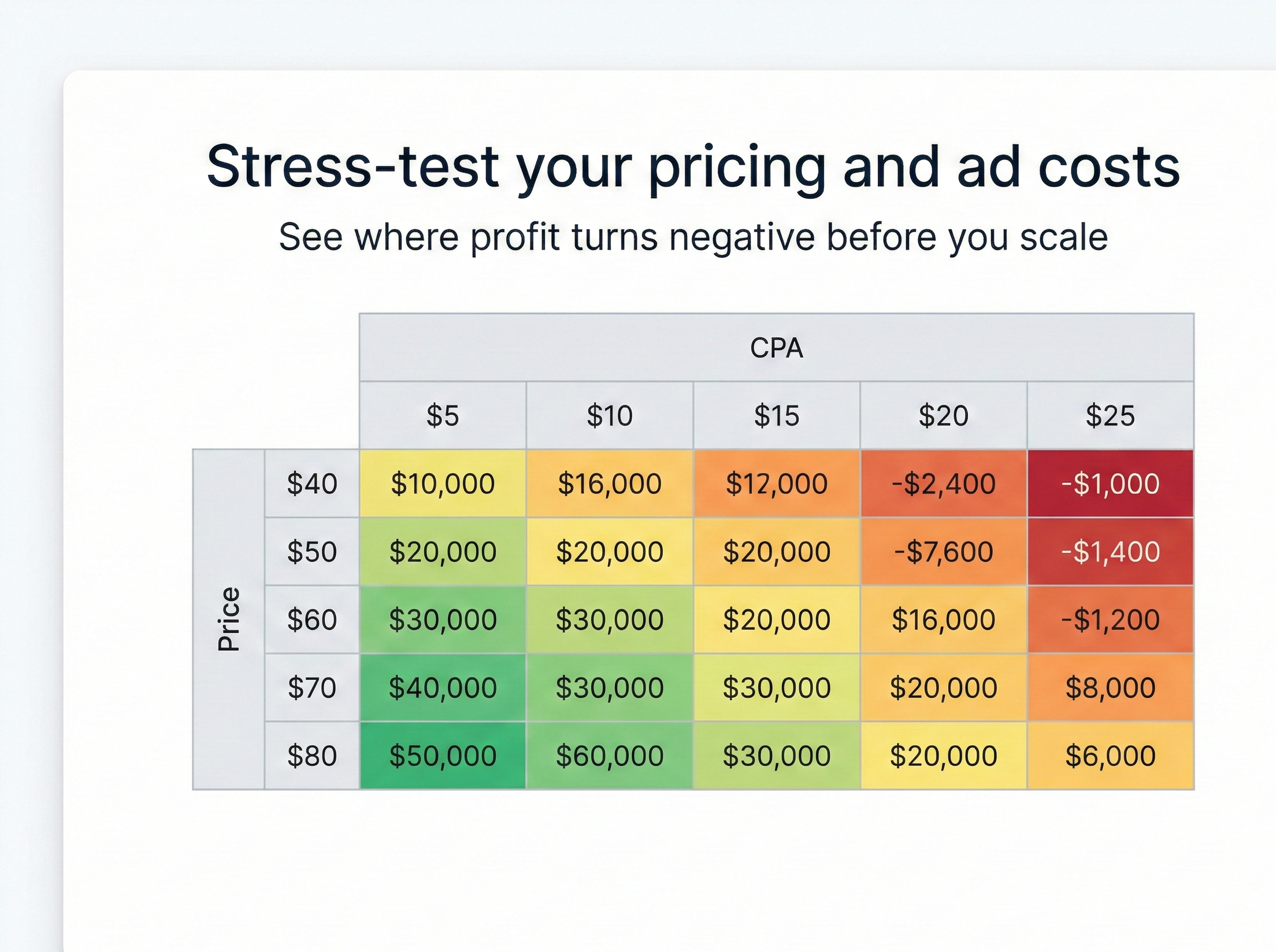Click the vertical Price row label
1276x952 pixels.
[x=229, y=619]
